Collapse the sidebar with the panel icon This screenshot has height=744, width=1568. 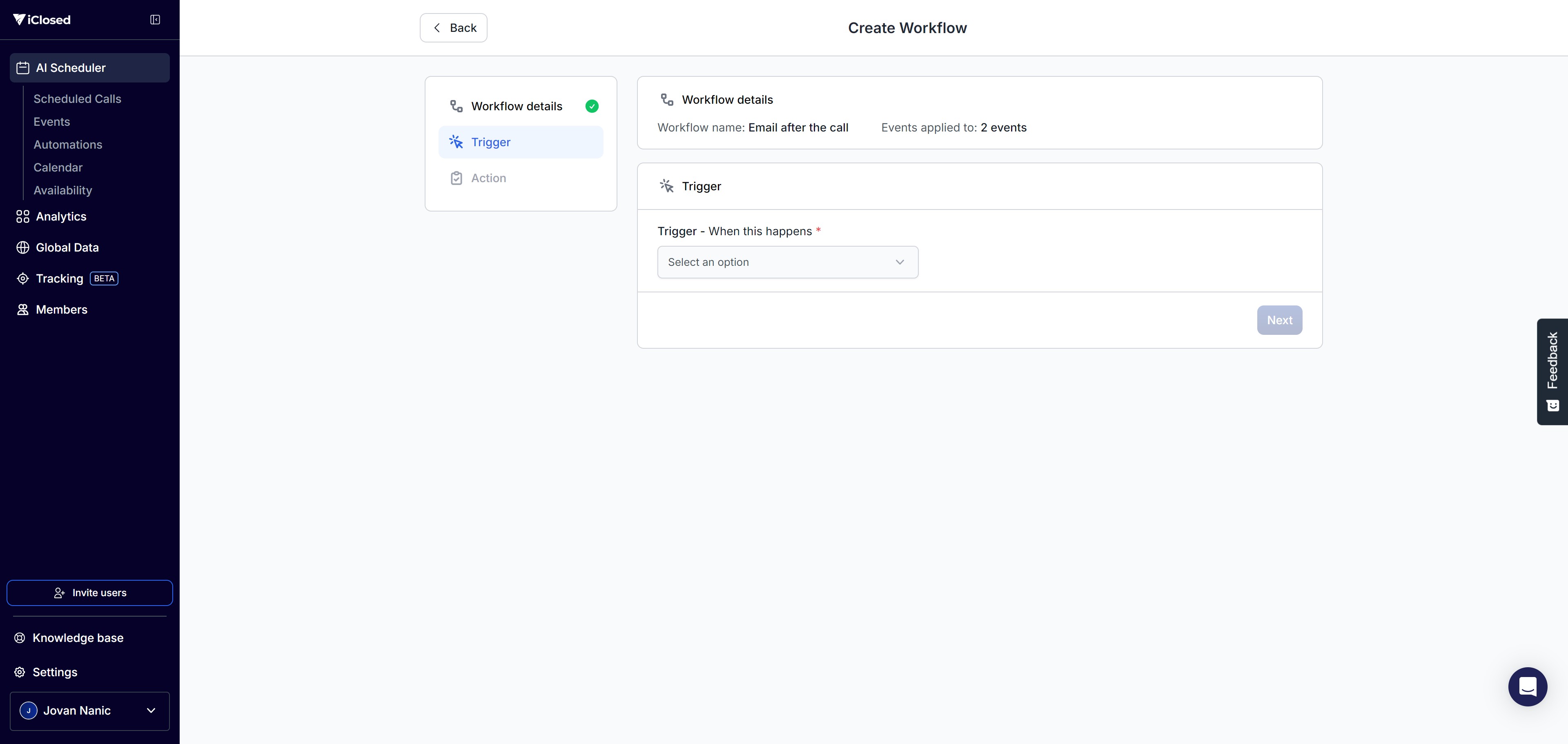pyautogui.click(x=155, y=20)
